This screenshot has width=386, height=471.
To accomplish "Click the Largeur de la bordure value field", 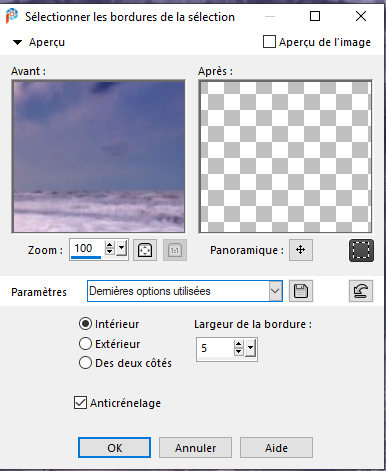I will [x=215, y=348].
